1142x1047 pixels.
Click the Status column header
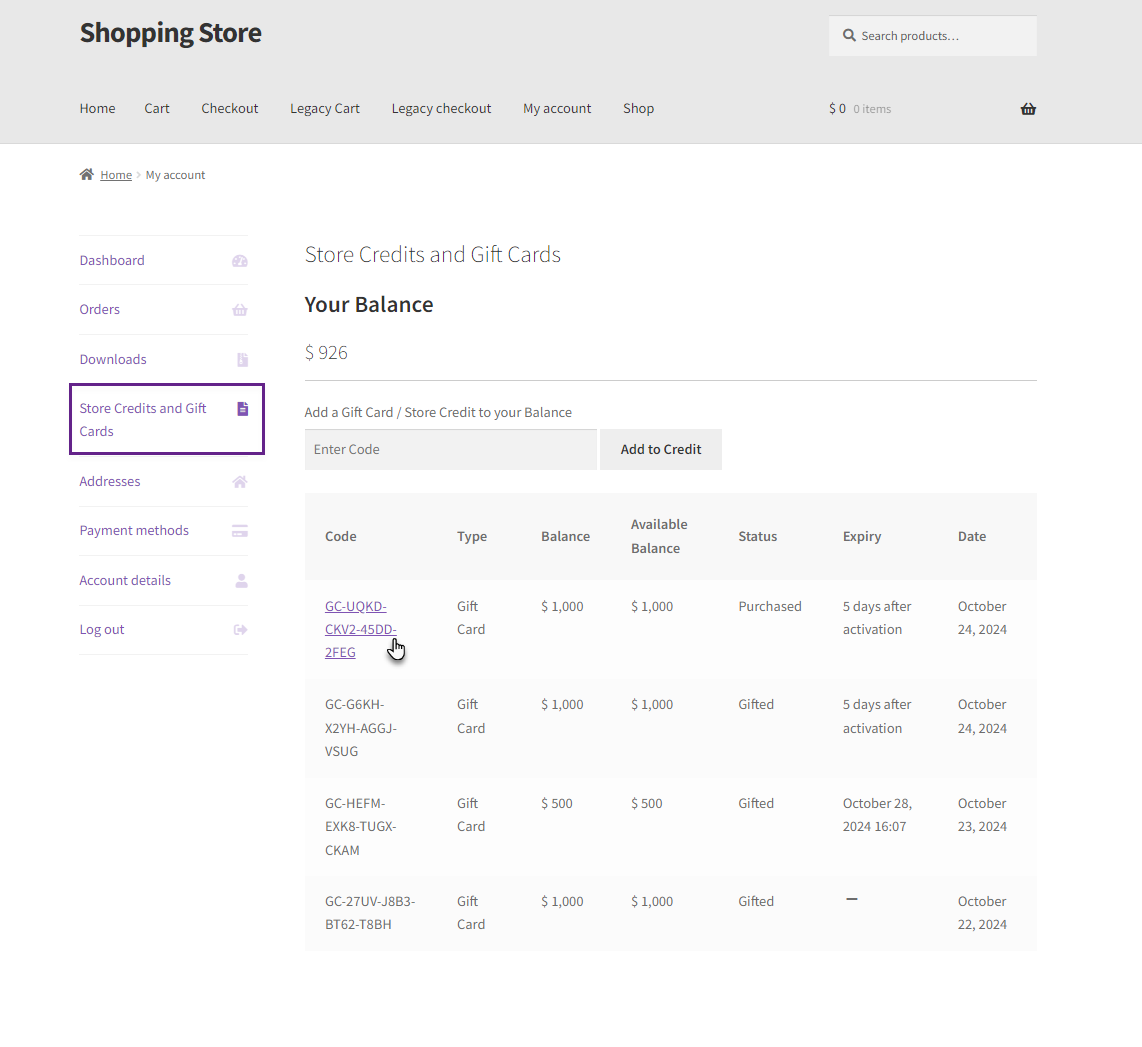(x=757, y=537)
